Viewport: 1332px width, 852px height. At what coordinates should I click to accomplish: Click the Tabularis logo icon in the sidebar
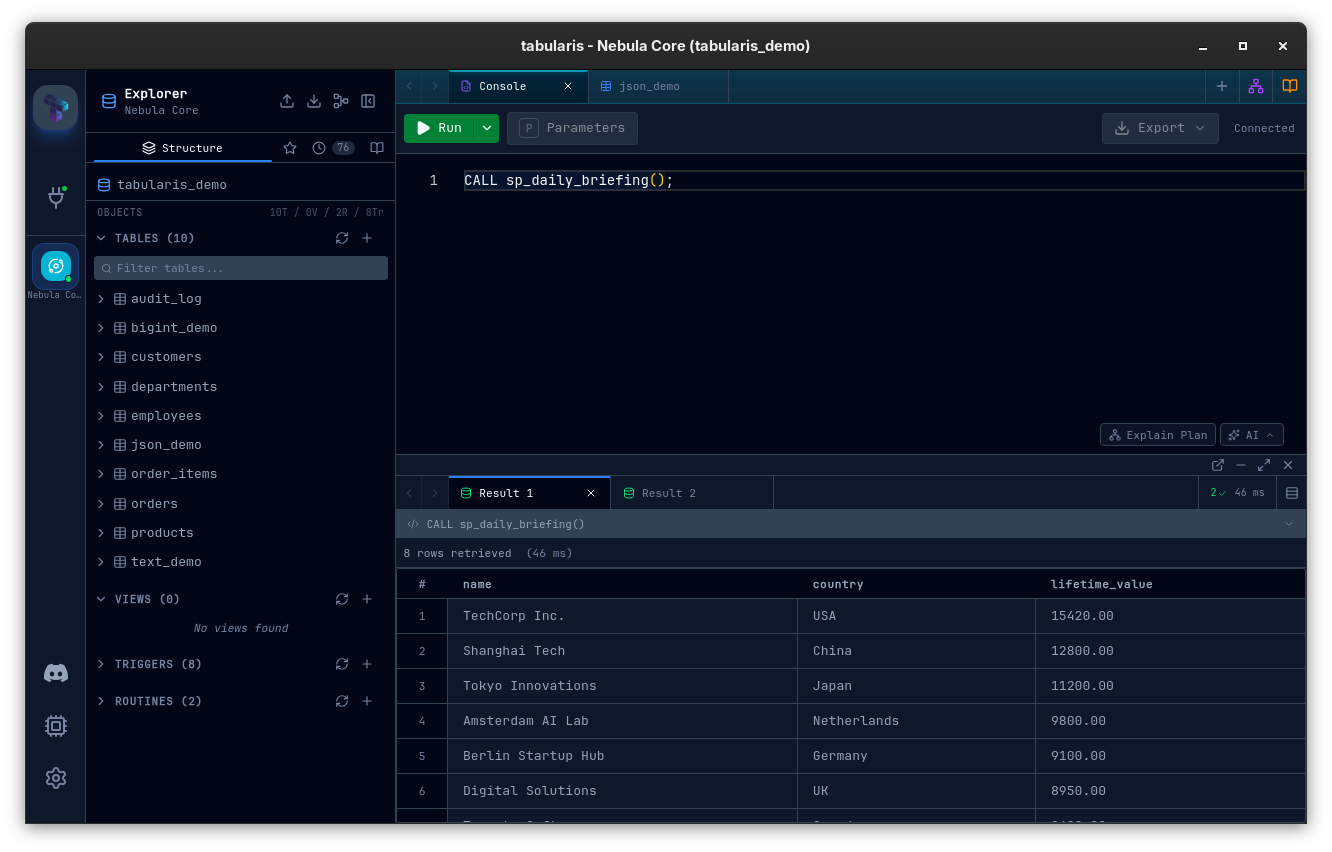point(55,108)
